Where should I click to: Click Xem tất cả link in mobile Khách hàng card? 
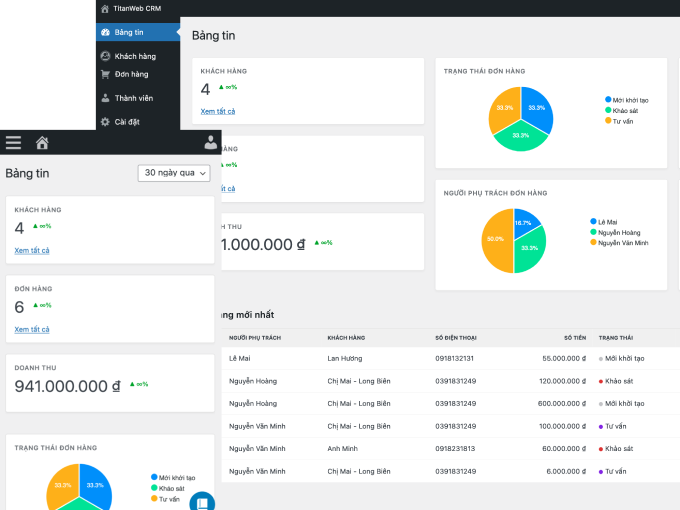(x=32, y=251)
